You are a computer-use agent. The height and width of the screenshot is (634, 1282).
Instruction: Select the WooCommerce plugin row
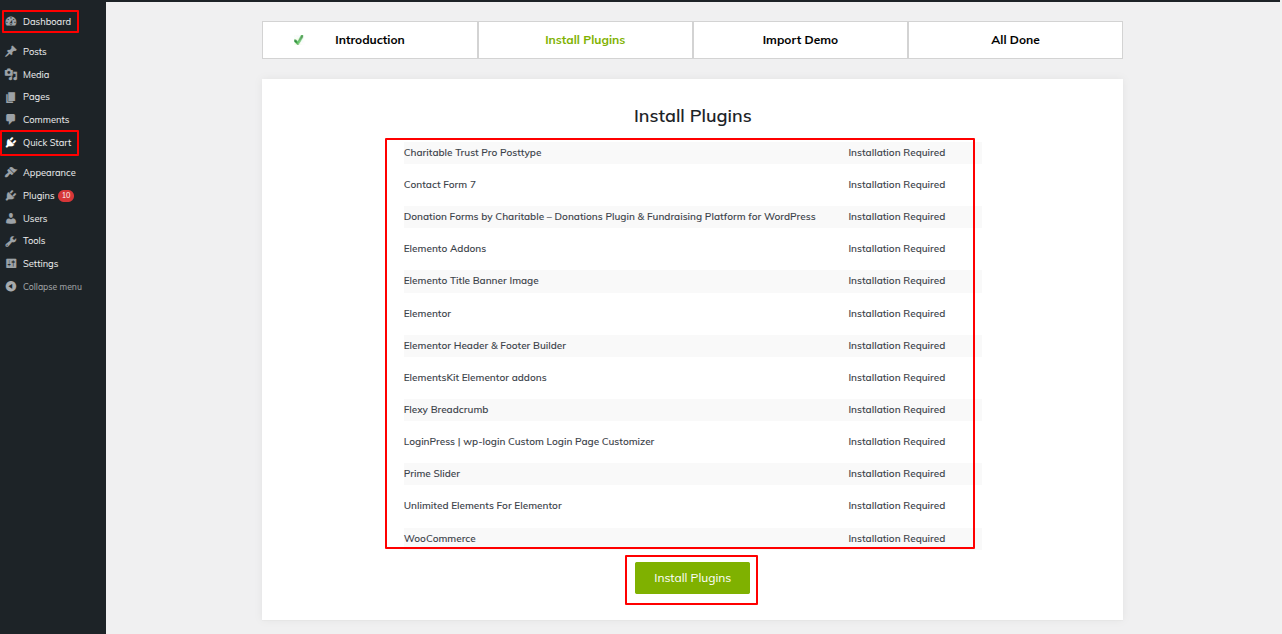(x=440, y=538)
